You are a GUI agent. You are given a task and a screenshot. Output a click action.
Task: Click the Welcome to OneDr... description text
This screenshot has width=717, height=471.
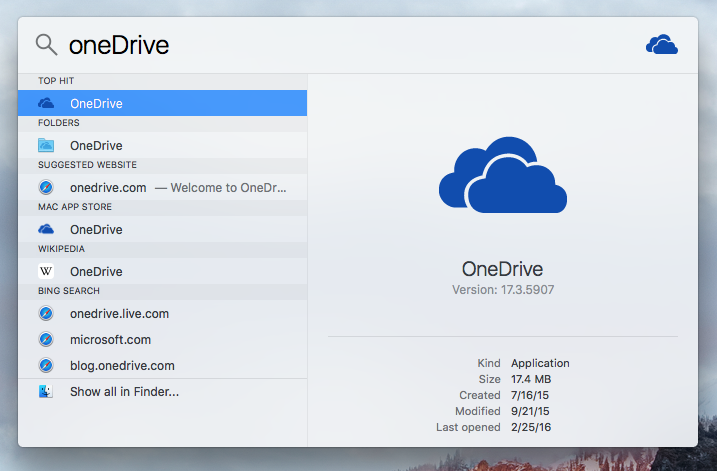(x=228, y=187)
